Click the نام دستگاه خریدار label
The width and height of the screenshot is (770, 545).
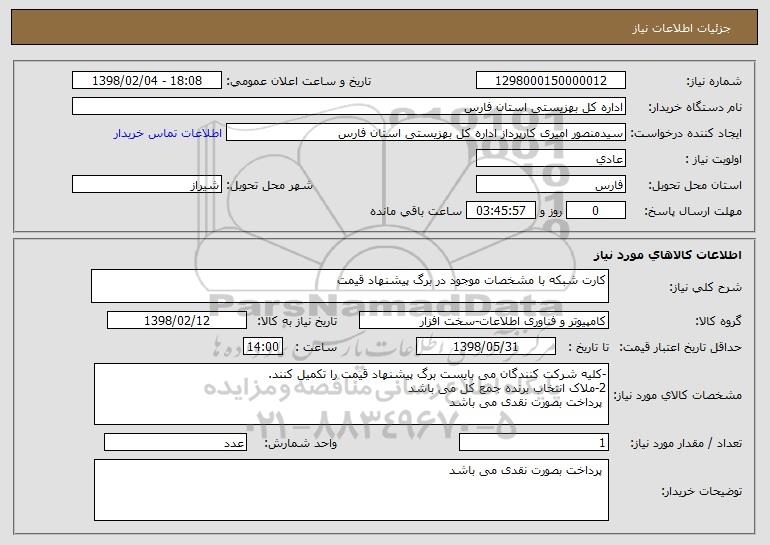click(x=695, y=108)
